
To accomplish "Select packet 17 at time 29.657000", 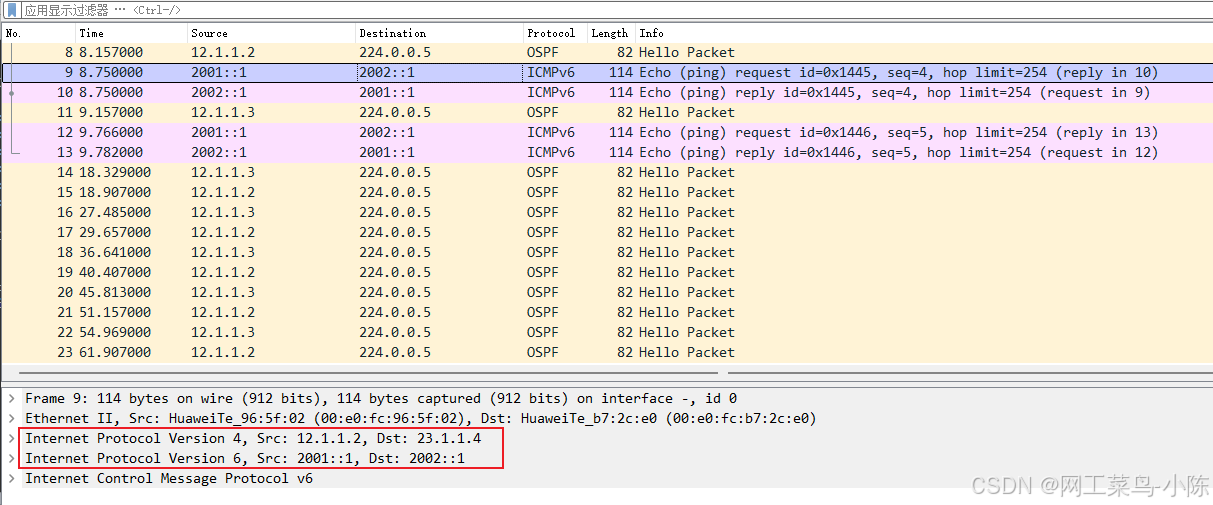I will 606,232.
